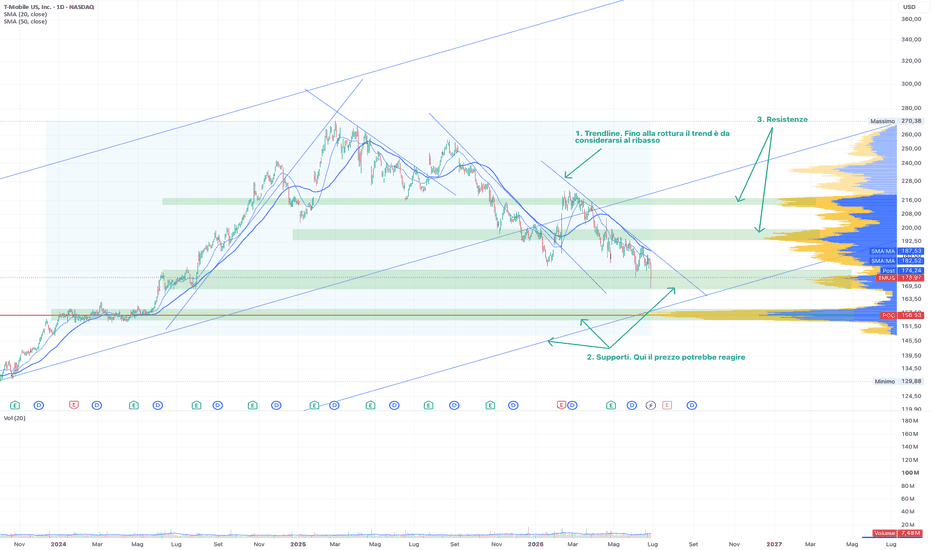Open the USD currency selector

pos(909,7)
